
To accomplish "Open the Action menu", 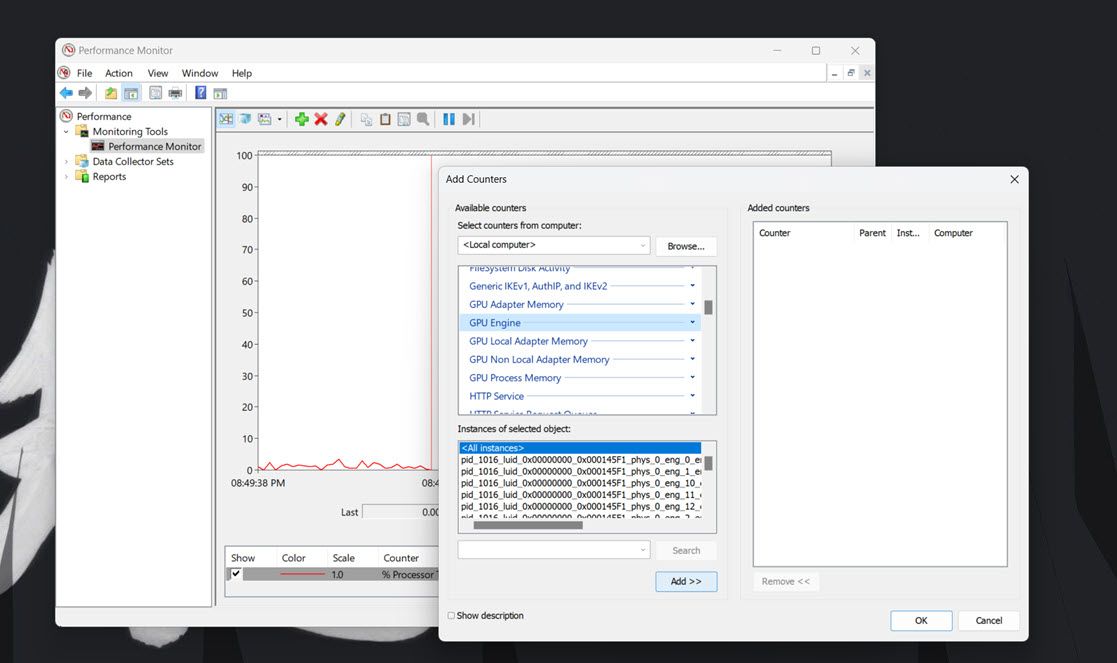I will (x=119, y=73).
